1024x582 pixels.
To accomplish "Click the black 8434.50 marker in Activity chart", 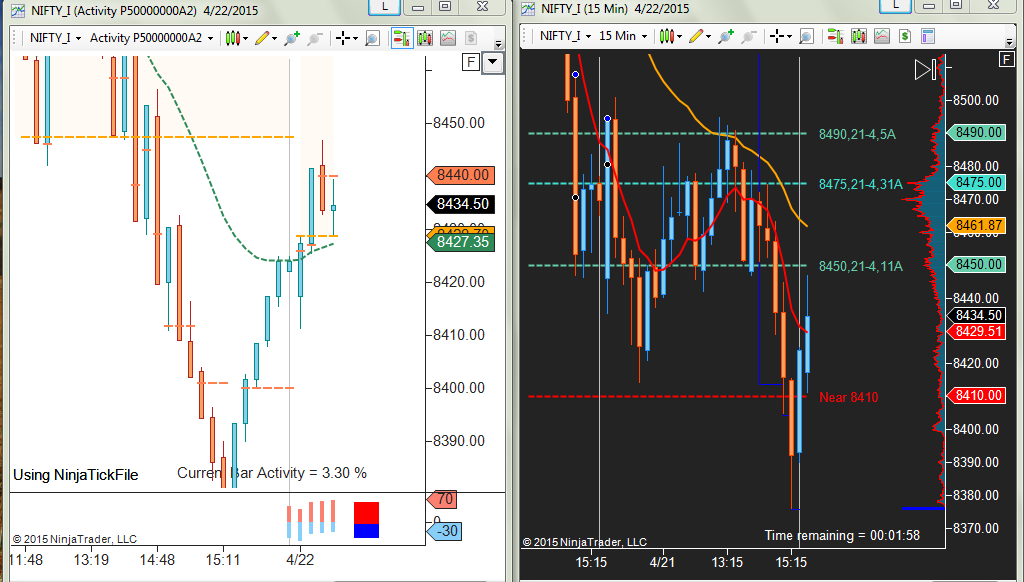I will [x=460, y=204].
